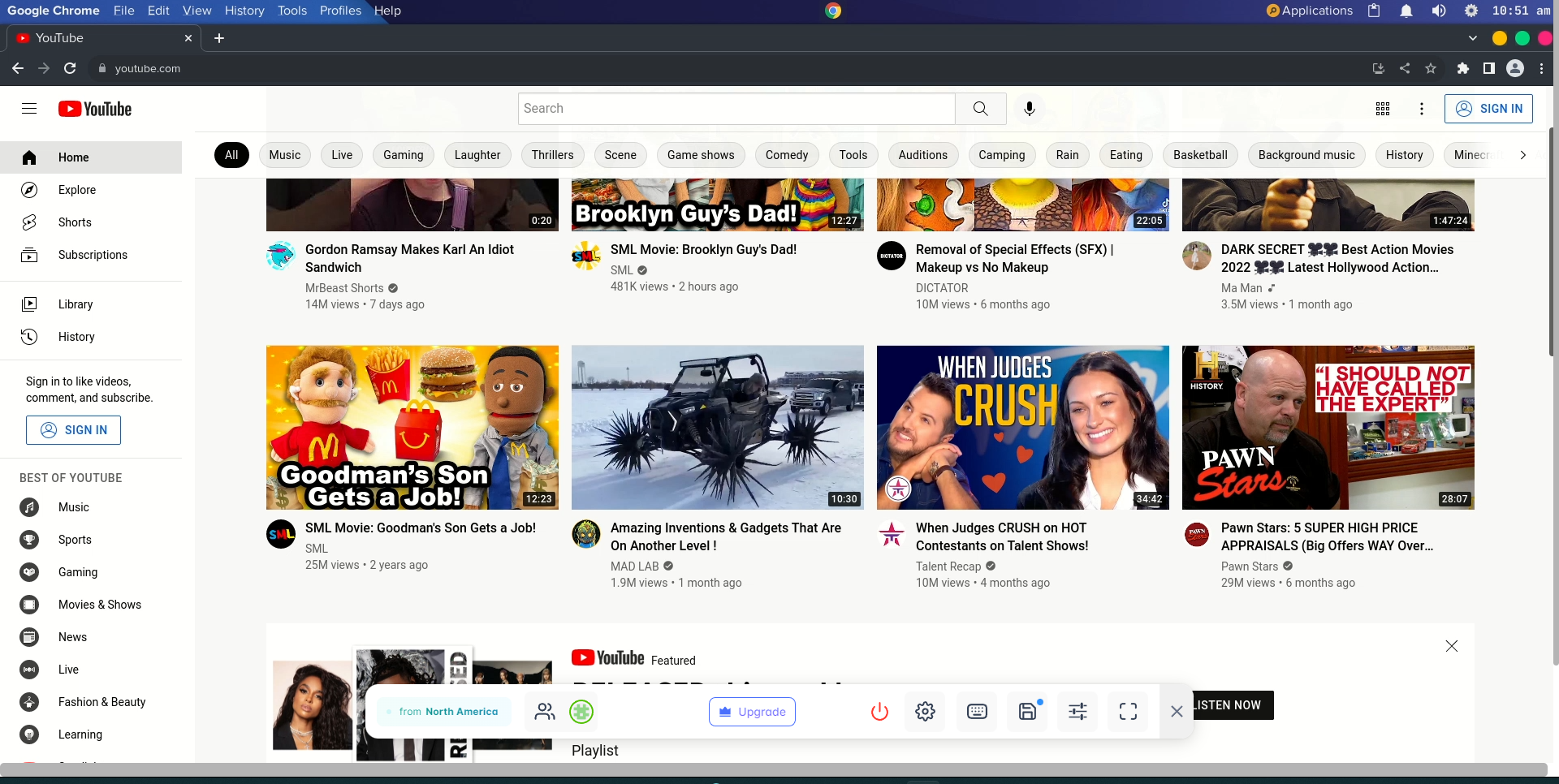Select the Game shows filter chip

(701, 155)
